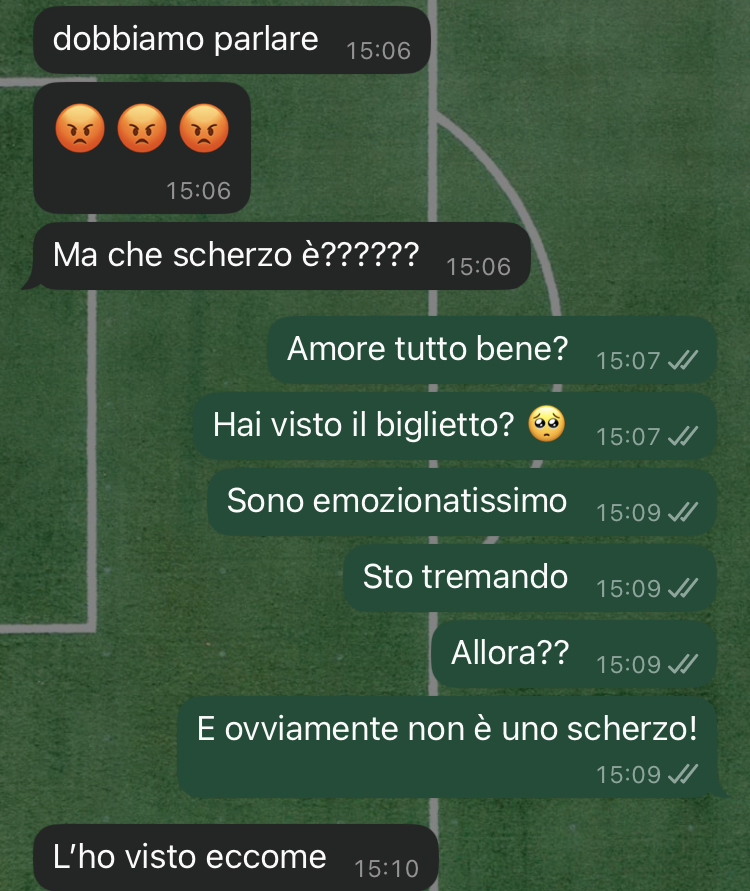
Task: Tap read checkmarks on 'Amore tutto bene?'
Action: (x=683, y=360)
